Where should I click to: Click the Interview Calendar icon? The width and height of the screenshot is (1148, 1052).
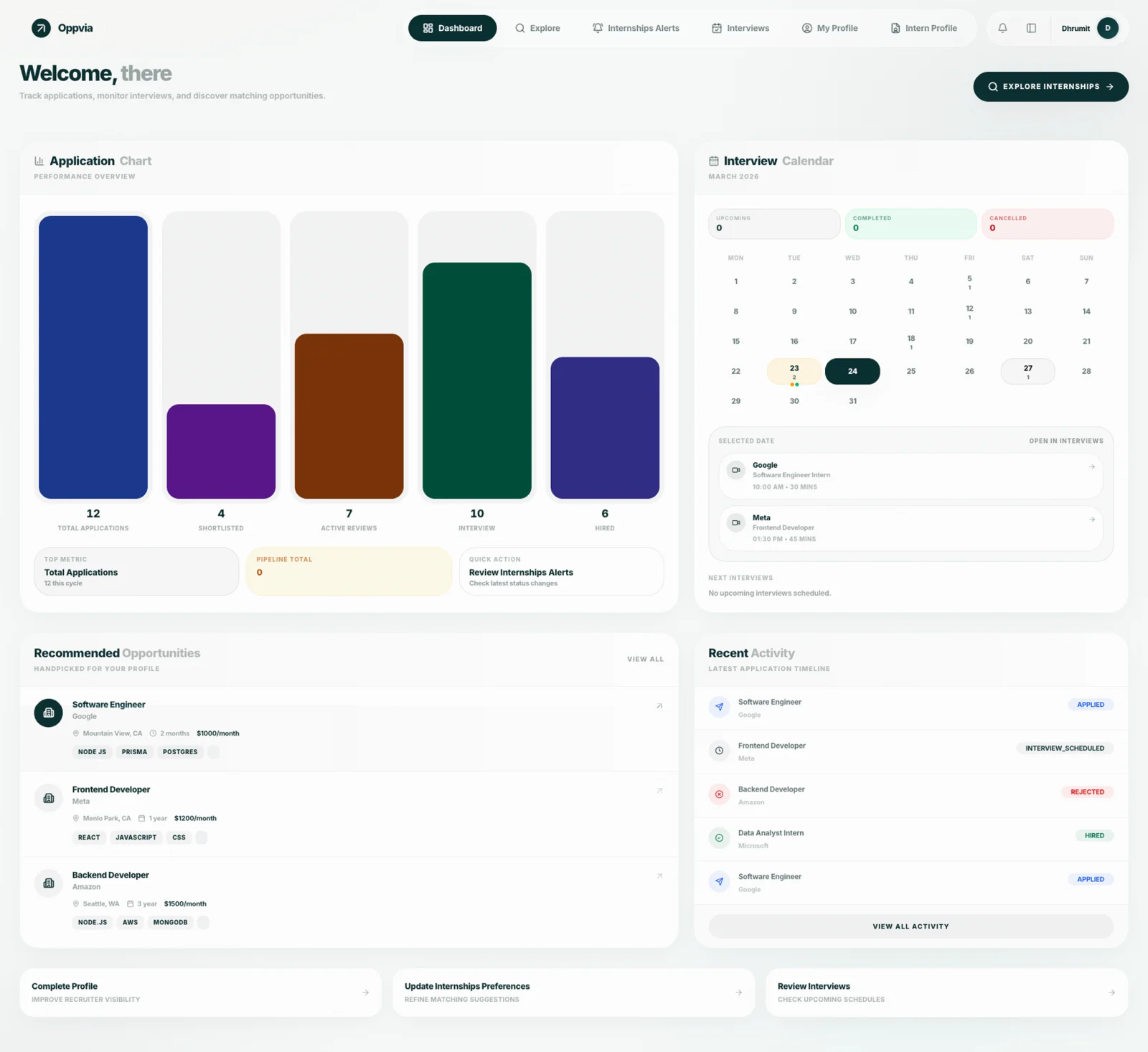pos(714,161)
